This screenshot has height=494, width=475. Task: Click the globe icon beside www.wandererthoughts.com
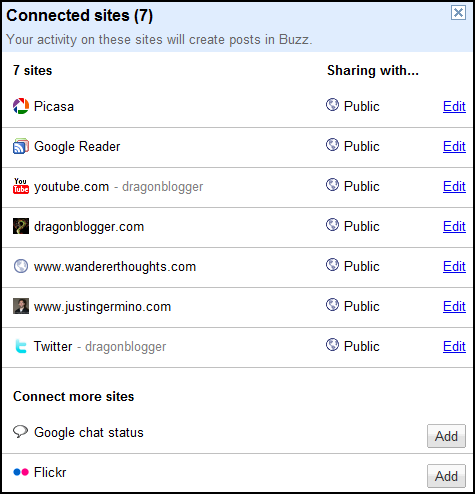tap(21, 266)
